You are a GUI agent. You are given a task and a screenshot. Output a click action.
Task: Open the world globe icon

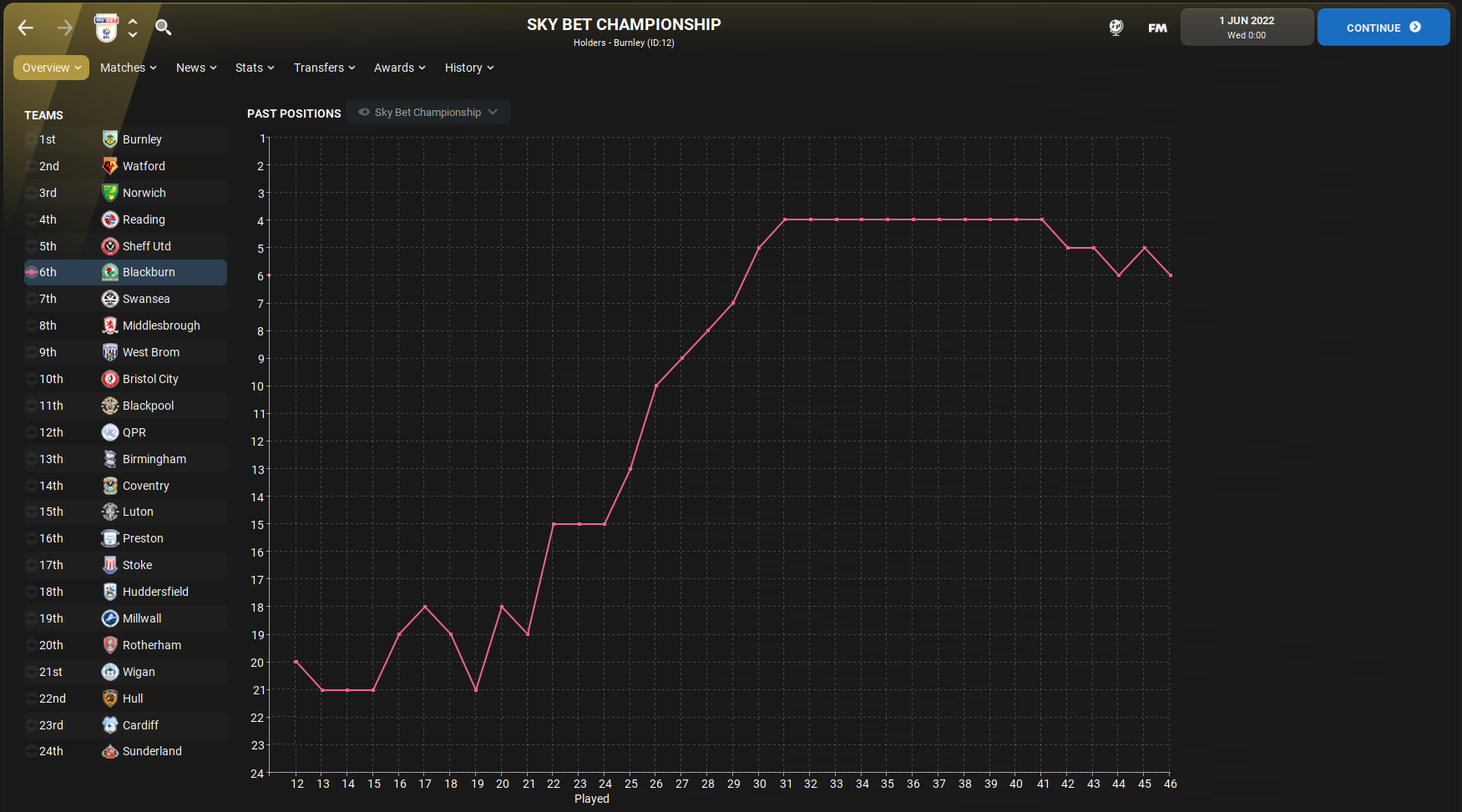click(x=1115, y=28)
